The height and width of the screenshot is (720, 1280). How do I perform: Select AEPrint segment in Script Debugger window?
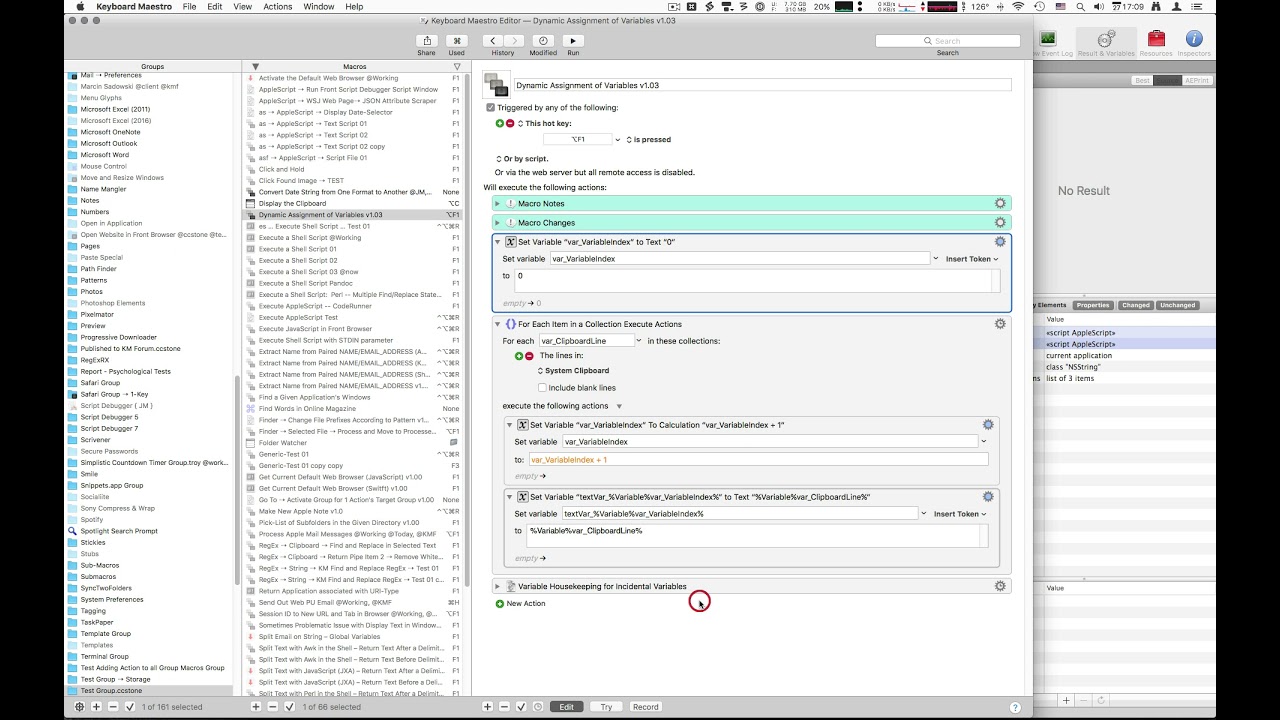[1197, 80]
